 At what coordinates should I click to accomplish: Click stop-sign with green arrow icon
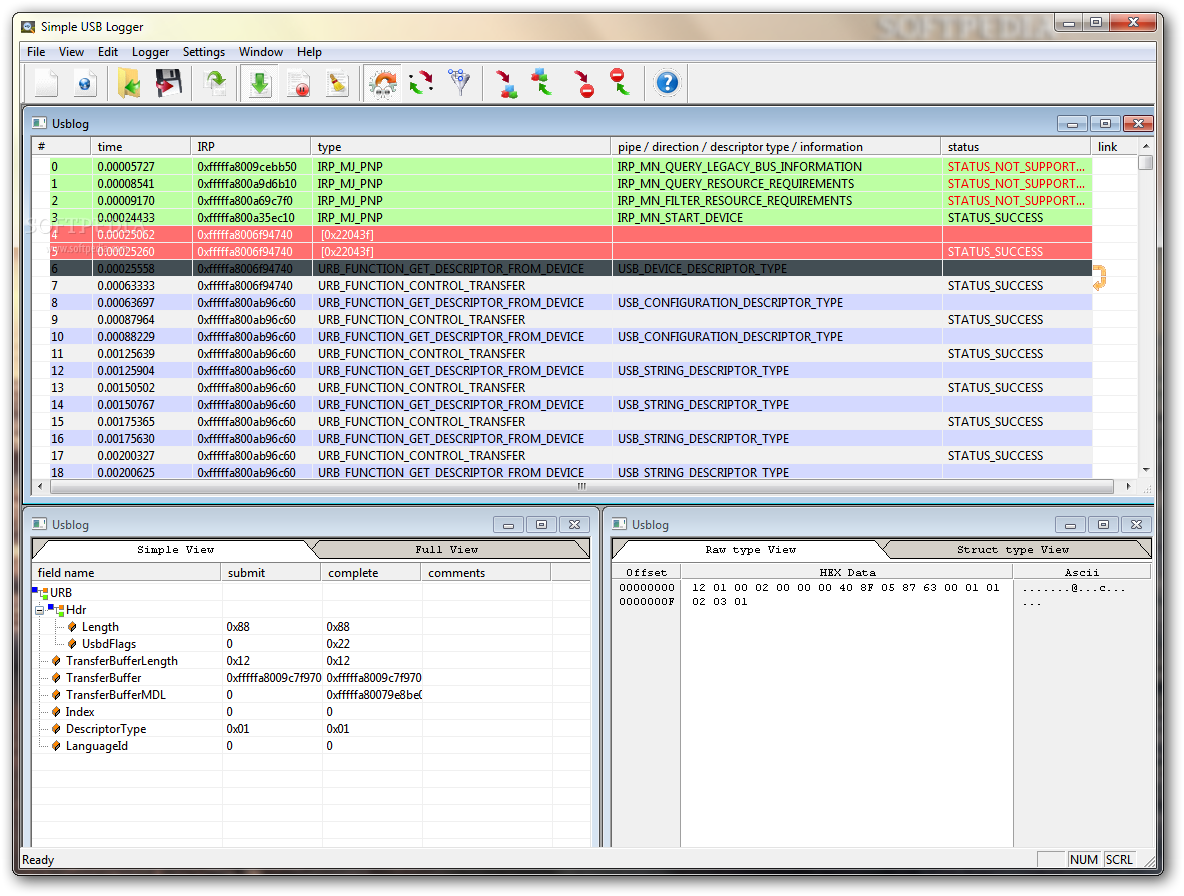tap(620, 83)
